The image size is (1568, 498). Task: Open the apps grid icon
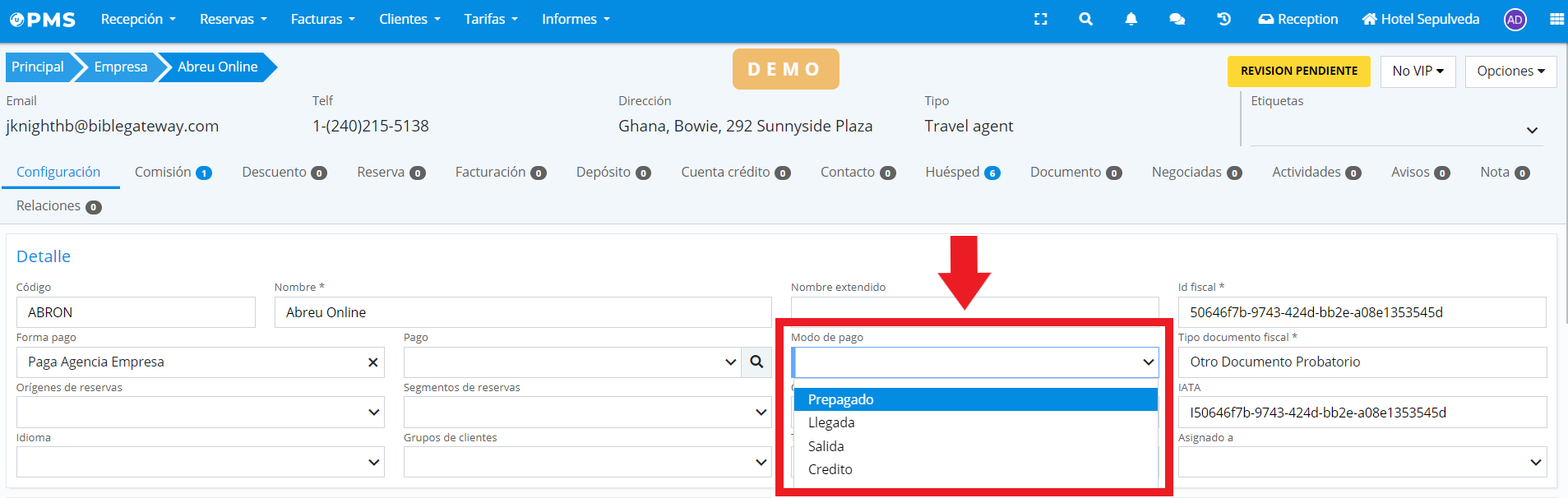[1556, 19]
